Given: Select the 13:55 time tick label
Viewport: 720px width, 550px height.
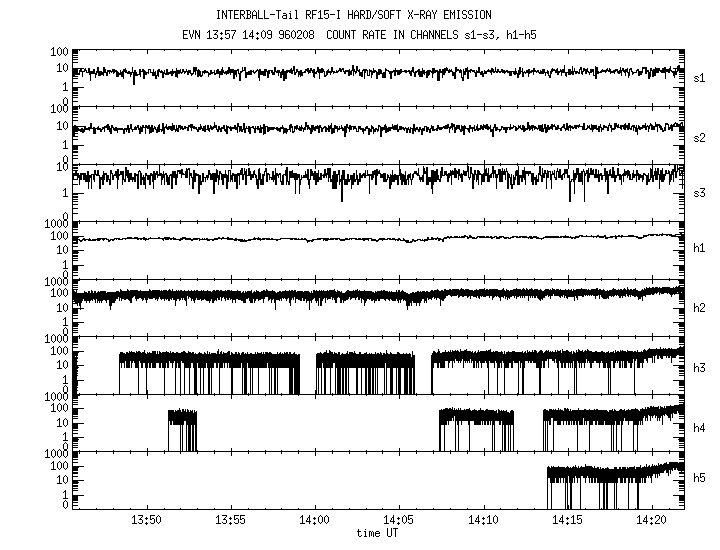Looking at the screenshot, I should point(230,521).
